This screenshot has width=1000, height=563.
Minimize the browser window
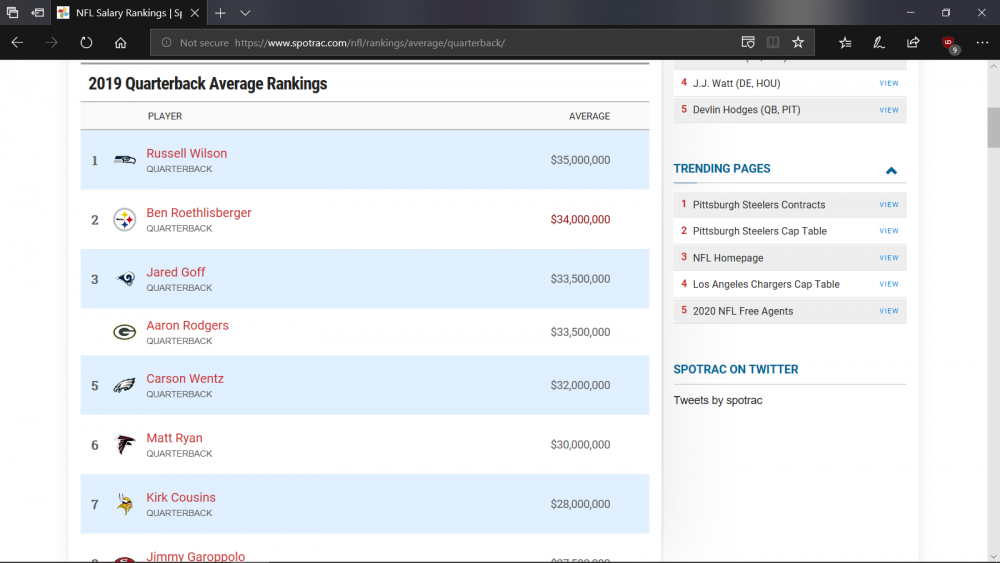911,13
